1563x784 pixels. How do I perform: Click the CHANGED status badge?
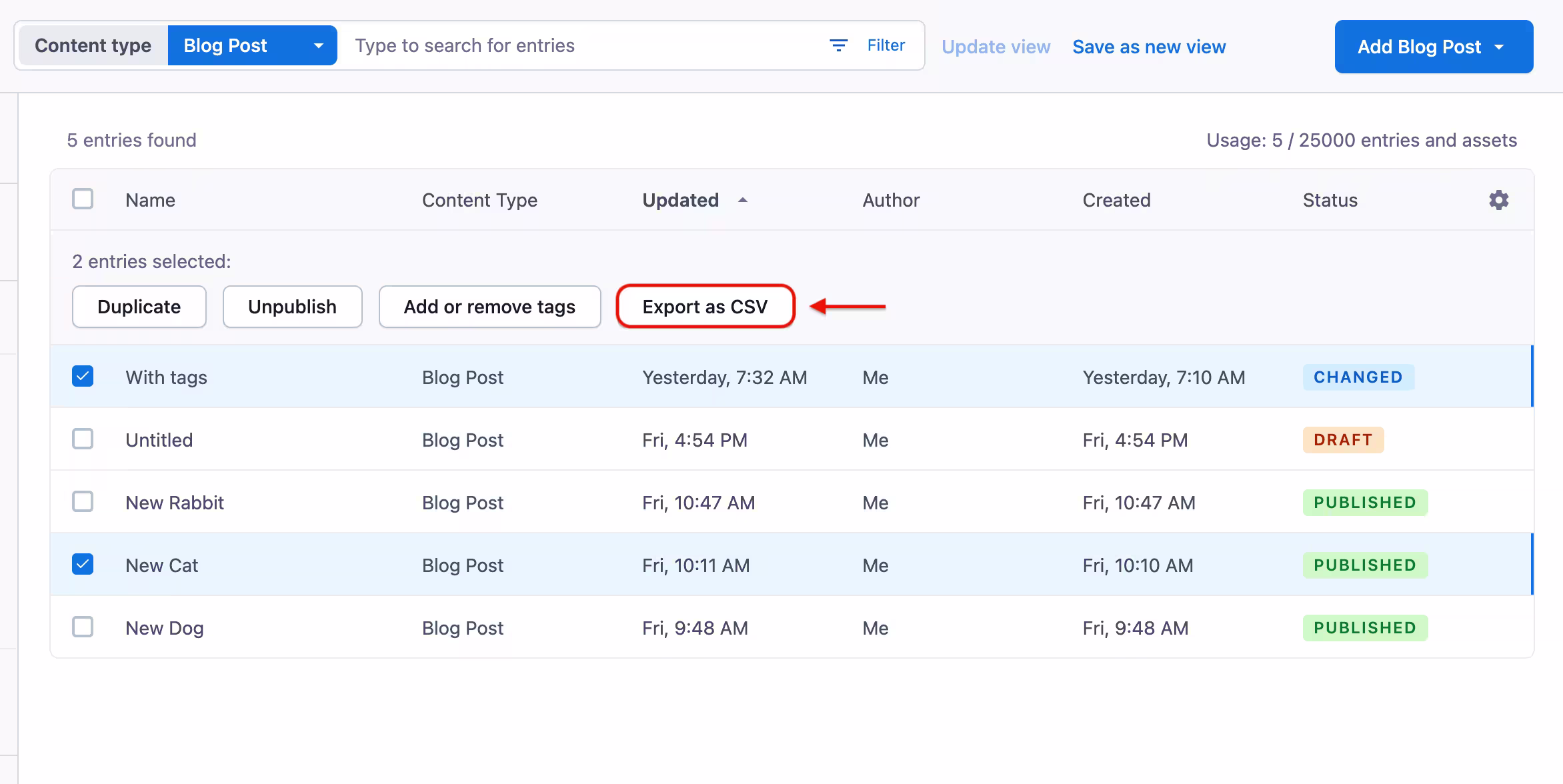[x=1358, y=377]
